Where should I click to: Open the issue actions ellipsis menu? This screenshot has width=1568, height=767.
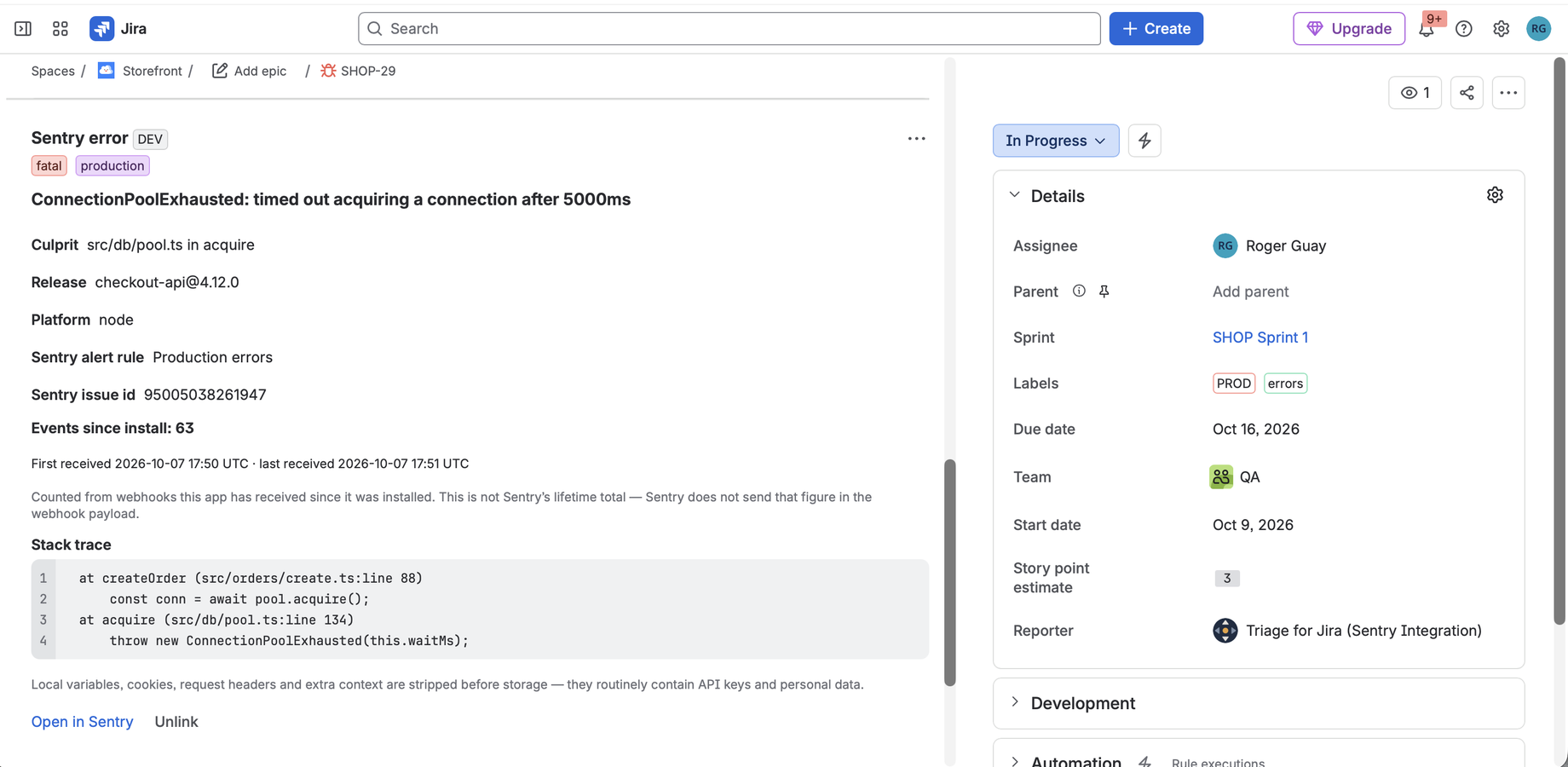1508,93
